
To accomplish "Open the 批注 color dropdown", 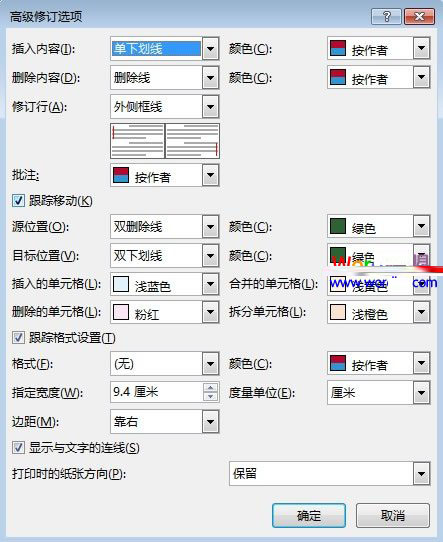I will pos(210,175).
